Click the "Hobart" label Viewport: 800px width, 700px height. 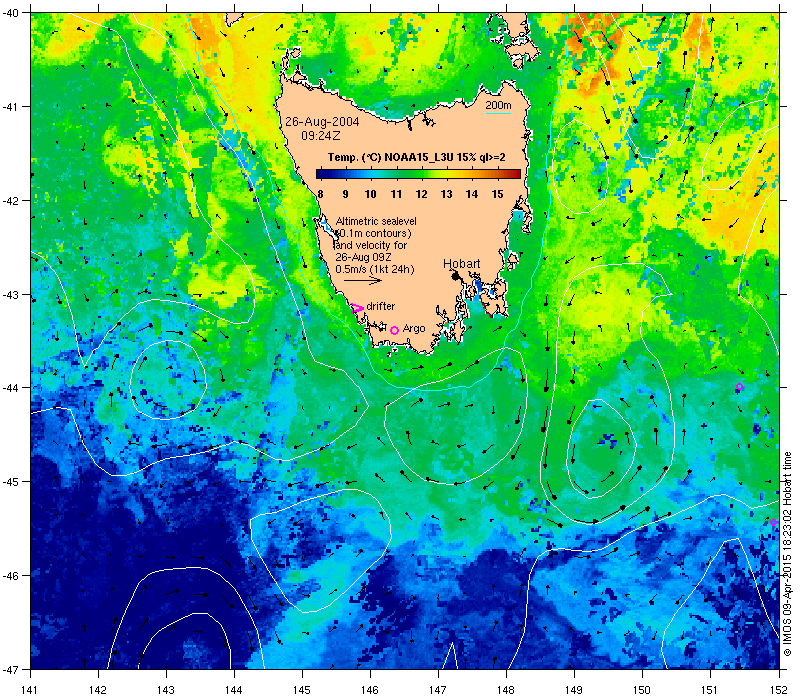[461, 264]
